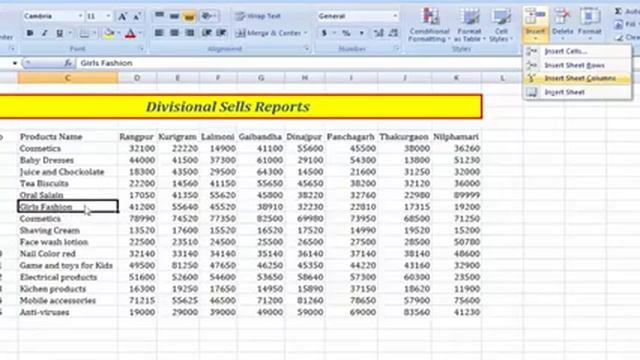
Task: Select column C header
Action: pyautogui.click(x=68, y=78)
